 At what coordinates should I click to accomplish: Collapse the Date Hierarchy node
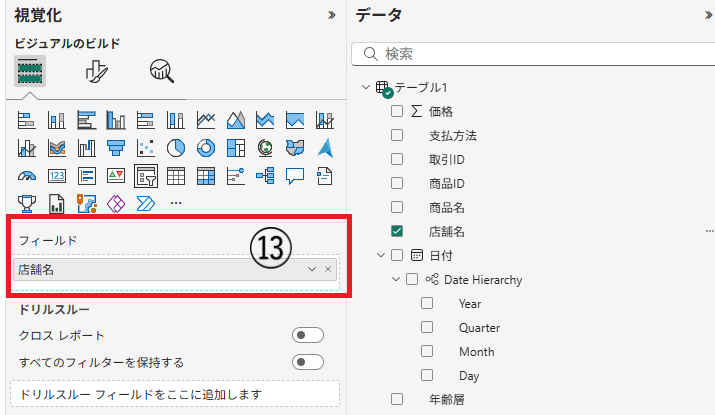[x=396, y=280]
